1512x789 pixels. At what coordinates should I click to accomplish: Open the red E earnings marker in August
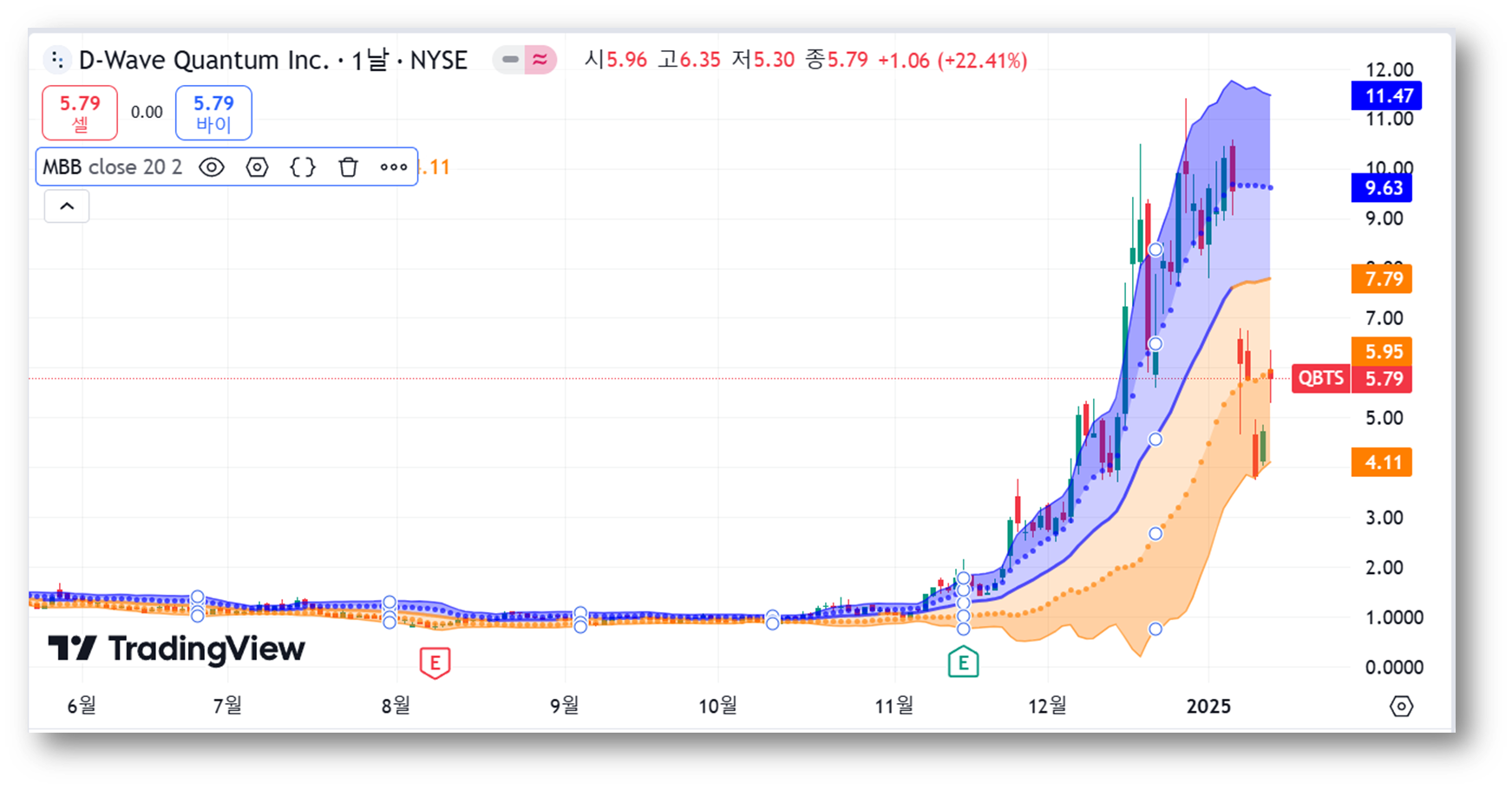point(435,663)
